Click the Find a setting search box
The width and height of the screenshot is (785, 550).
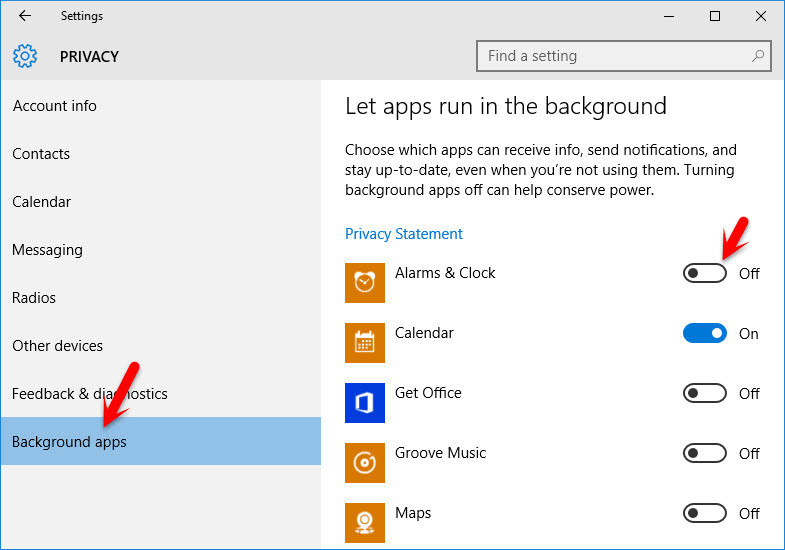pos(623,56)
